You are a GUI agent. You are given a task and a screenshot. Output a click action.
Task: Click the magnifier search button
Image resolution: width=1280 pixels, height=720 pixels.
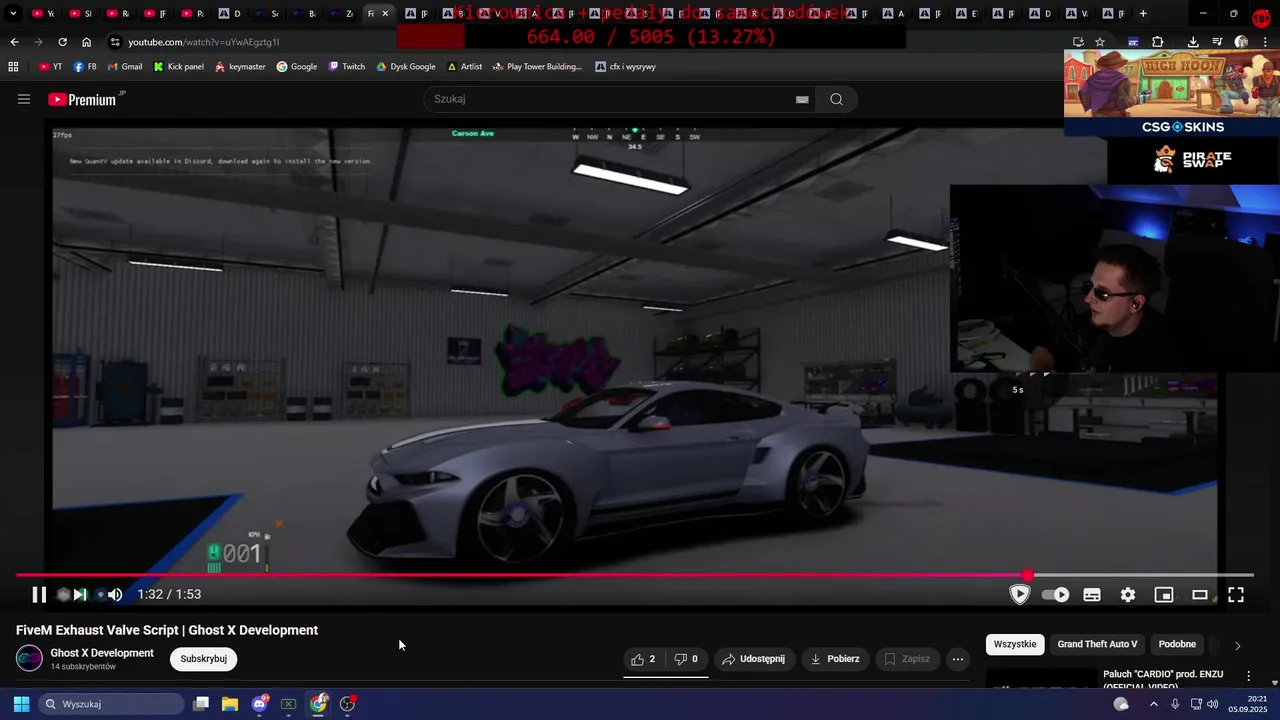pyautogui.click(x=837, y=99)
